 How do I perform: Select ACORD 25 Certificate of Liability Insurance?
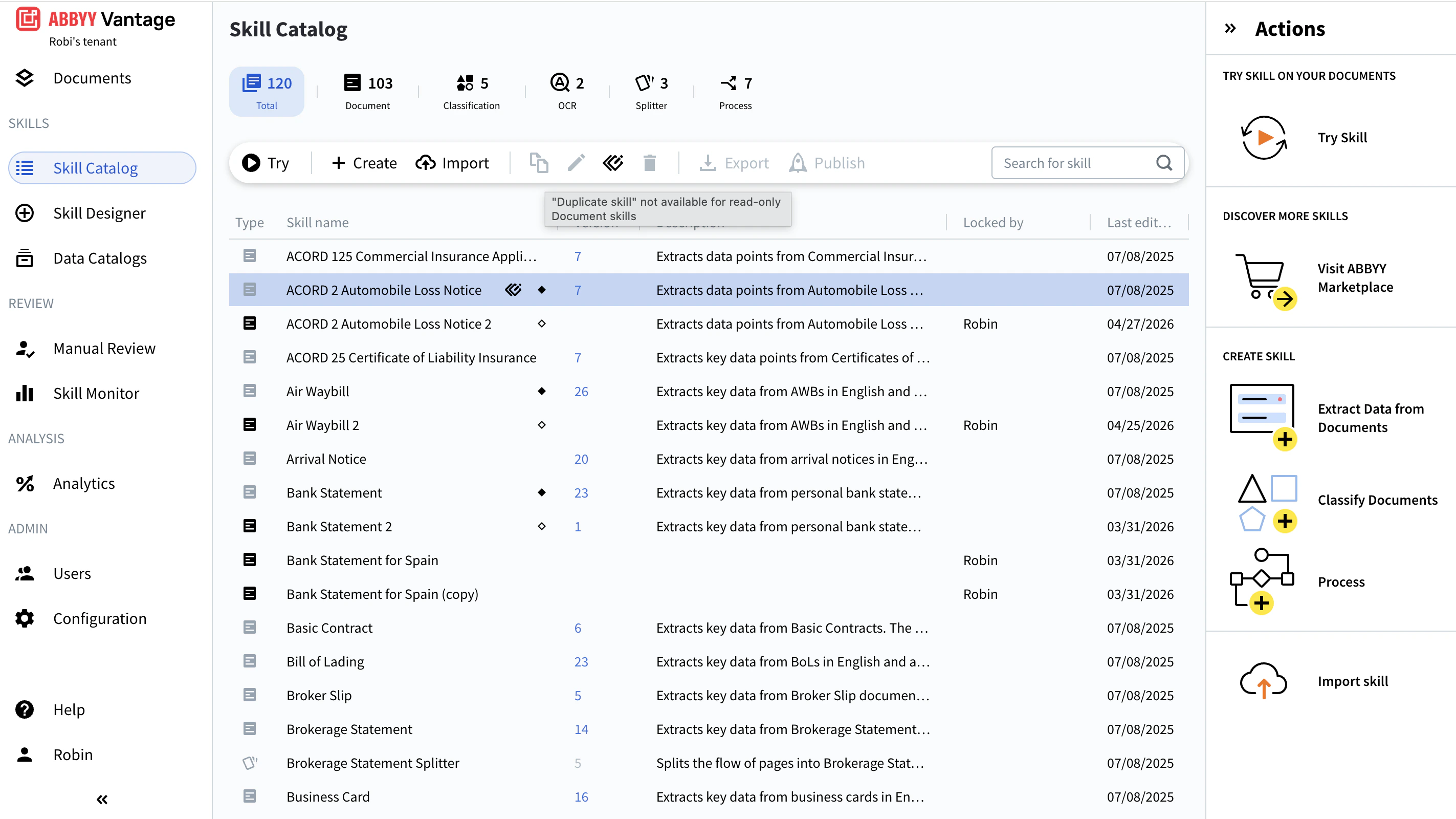(x=709, y=357)
